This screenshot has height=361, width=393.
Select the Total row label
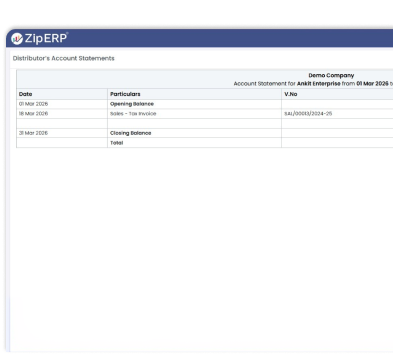pyautogui.click(x=117, y=143)
